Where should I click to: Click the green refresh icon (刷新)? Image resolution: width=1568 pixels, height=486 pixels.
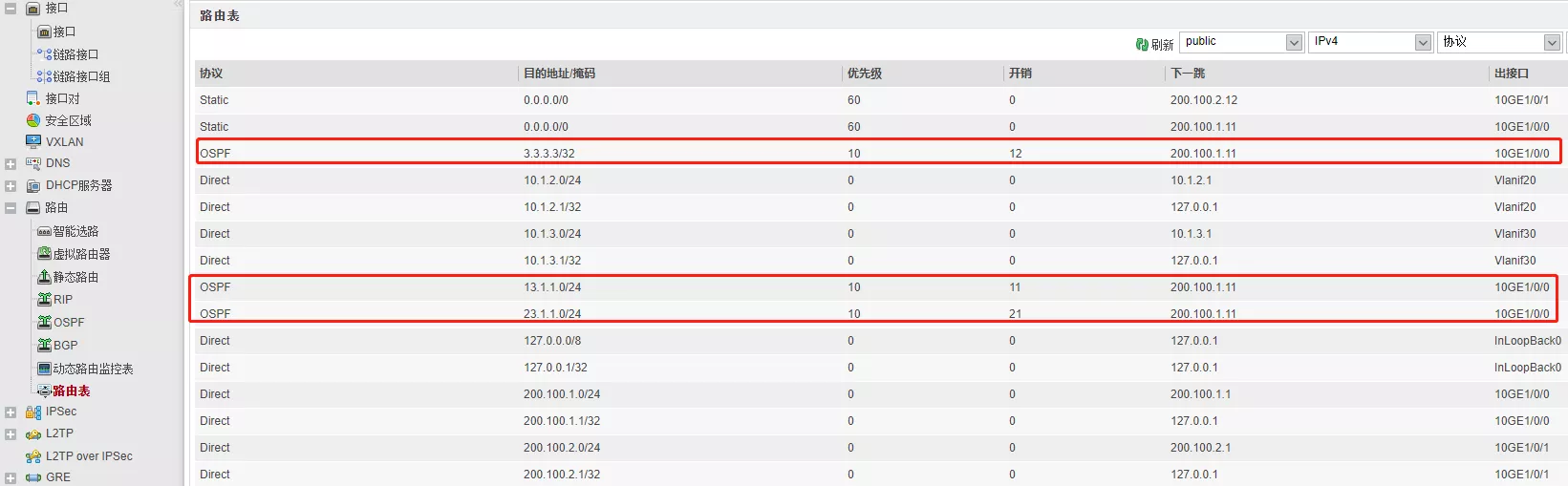(x=1142, y=44)
